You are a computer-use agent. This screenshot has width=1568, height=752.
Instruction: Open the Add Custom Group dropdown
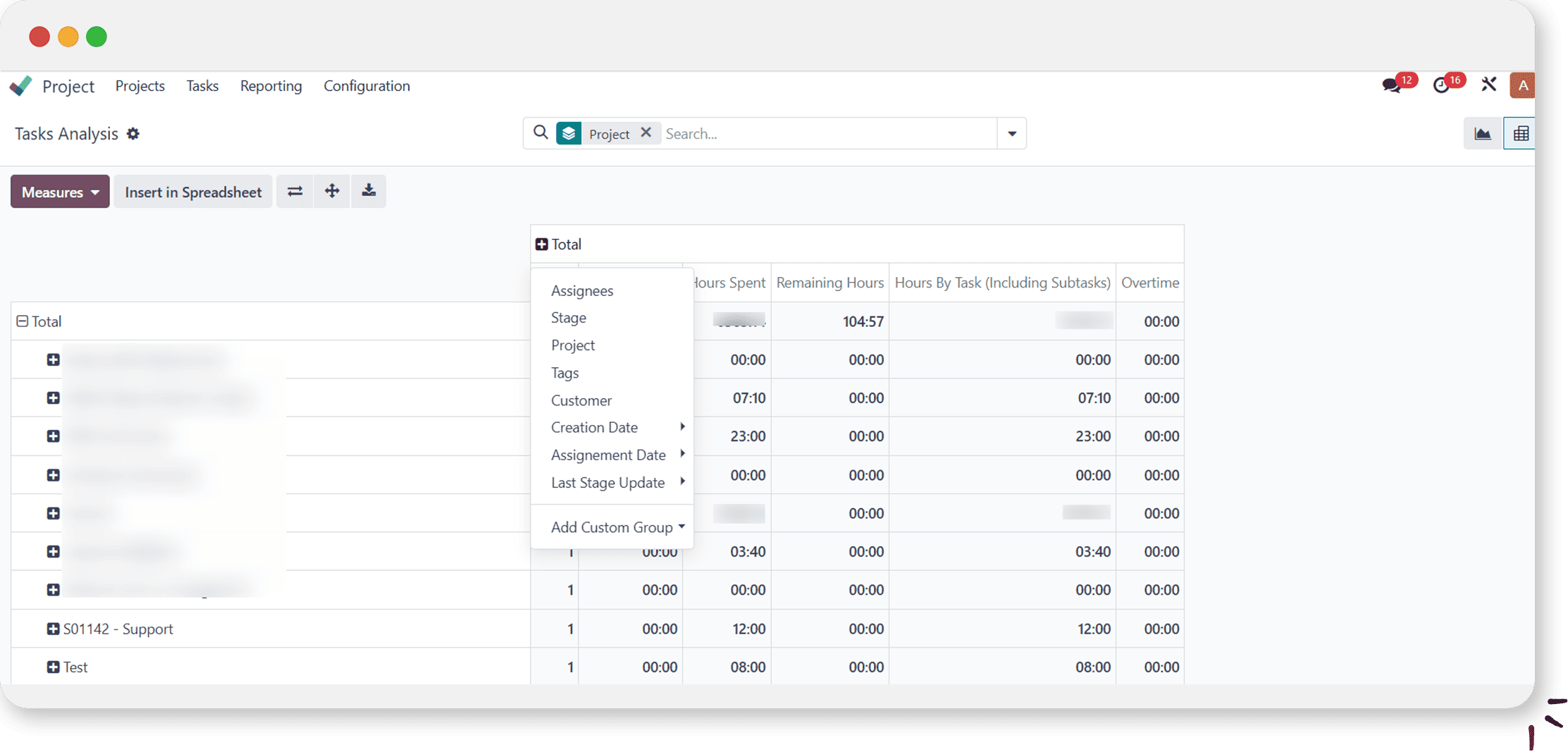(x=617, y=527)
